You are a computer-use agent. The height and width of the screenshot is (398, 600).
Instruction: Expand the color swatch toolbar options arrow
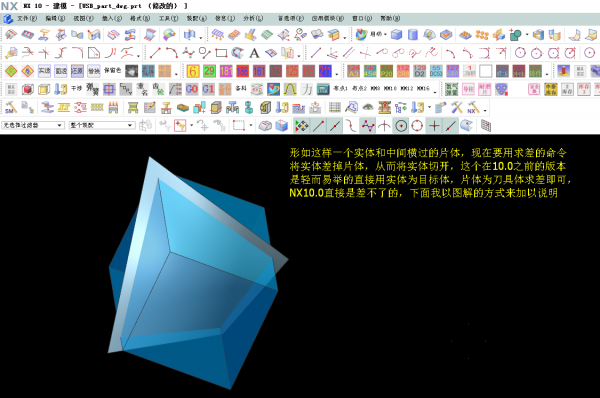(x=337, y=73)
